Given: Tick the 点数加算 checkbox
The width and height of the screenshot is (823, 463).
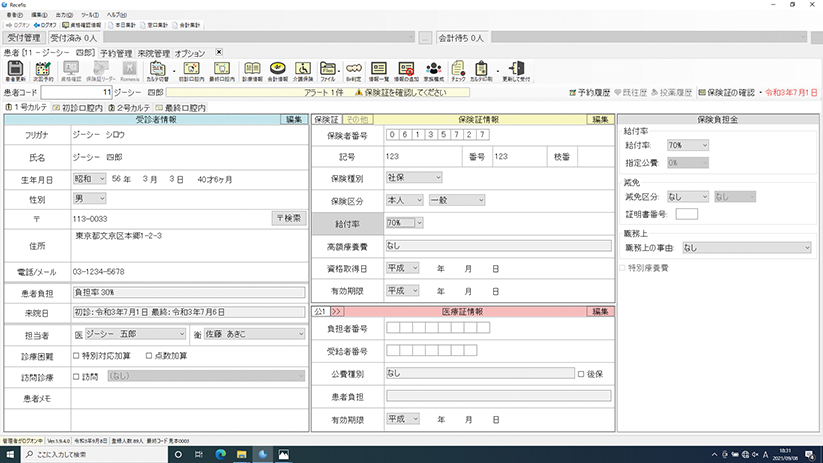Looking at the screenshot, I should 146,355.
